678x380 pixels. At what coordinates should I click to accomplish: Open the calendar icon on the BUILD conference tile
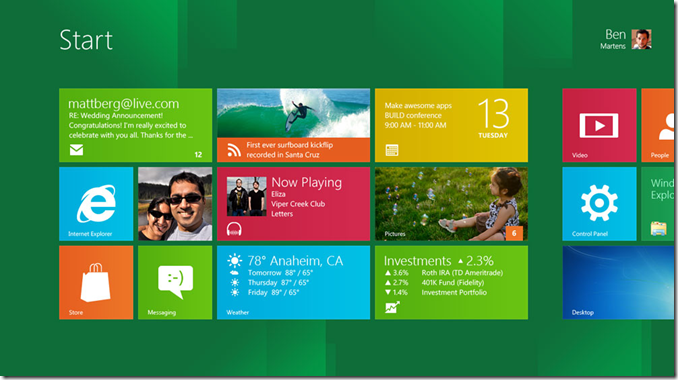coord(392,150)
